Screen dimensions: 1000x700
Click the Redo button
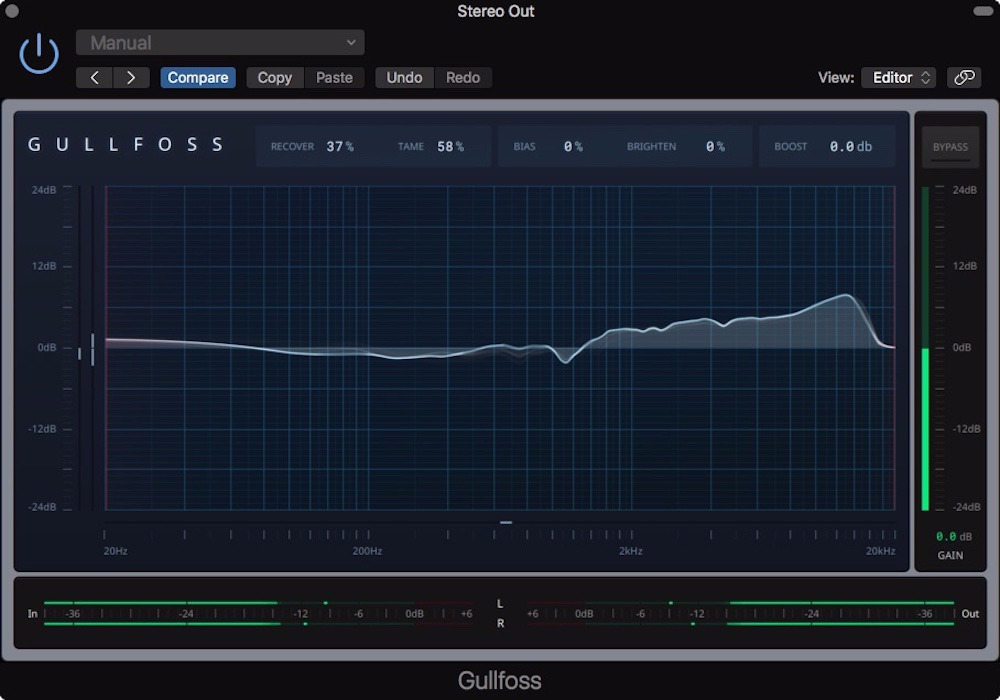[x=463, y=78]
